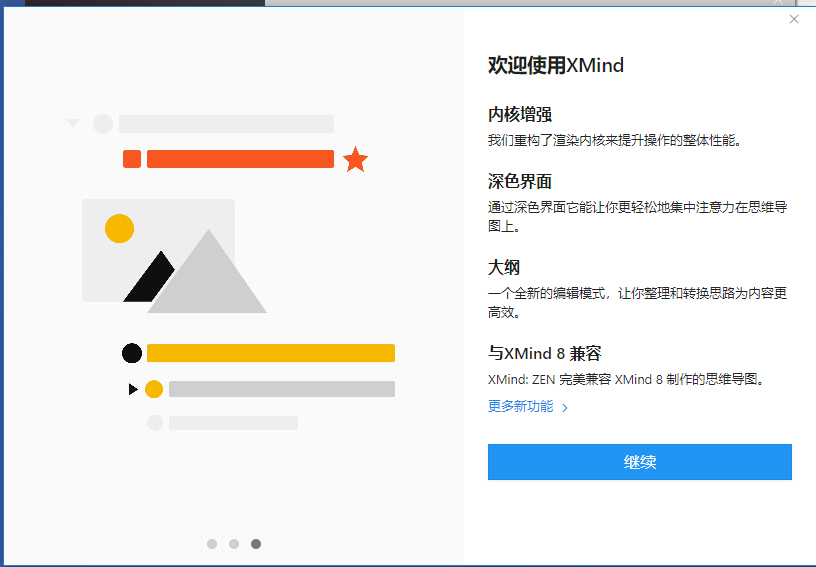Close the welcome dialog with the X

(794, 19)
